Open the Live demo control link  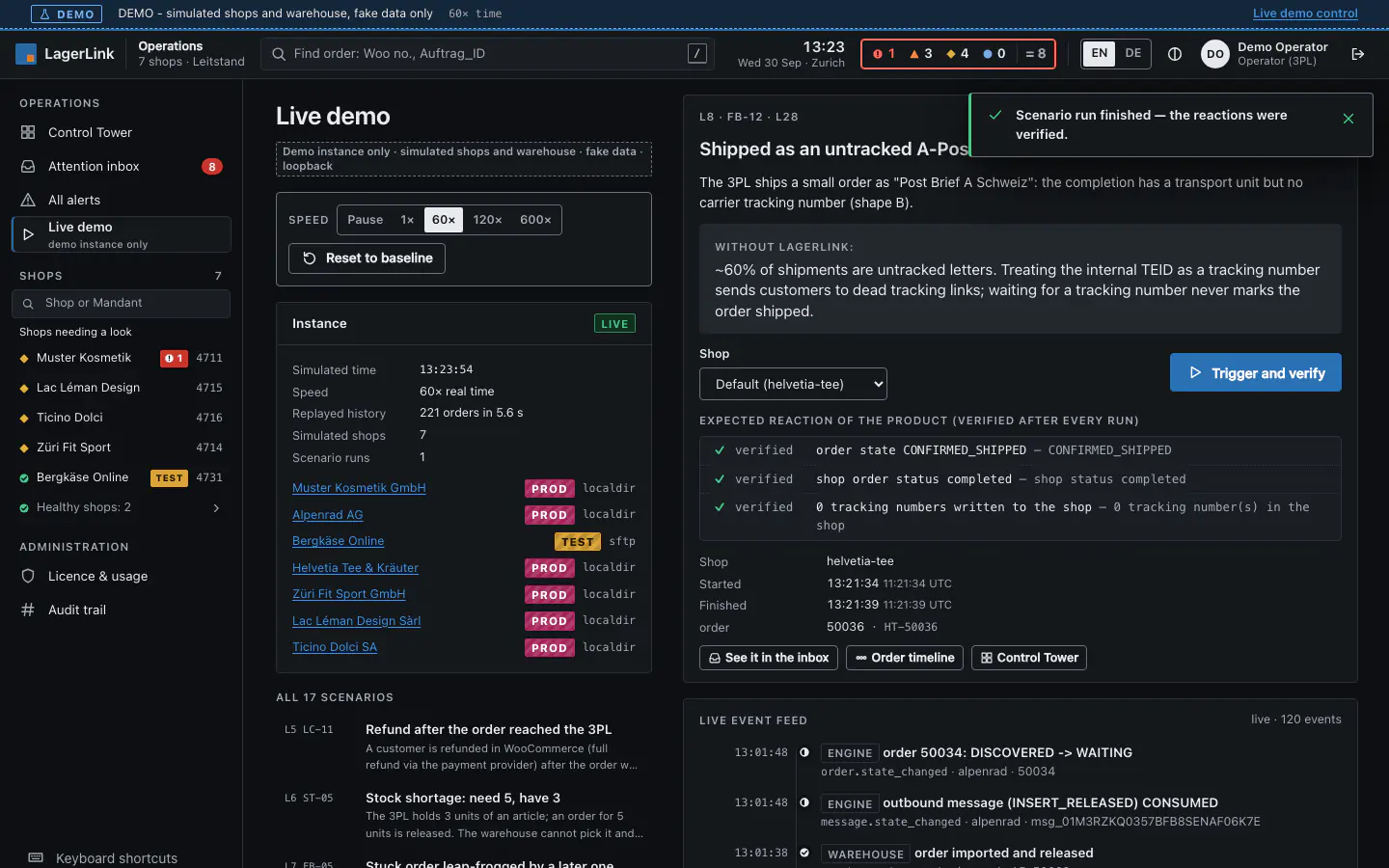click(1305, 14)
